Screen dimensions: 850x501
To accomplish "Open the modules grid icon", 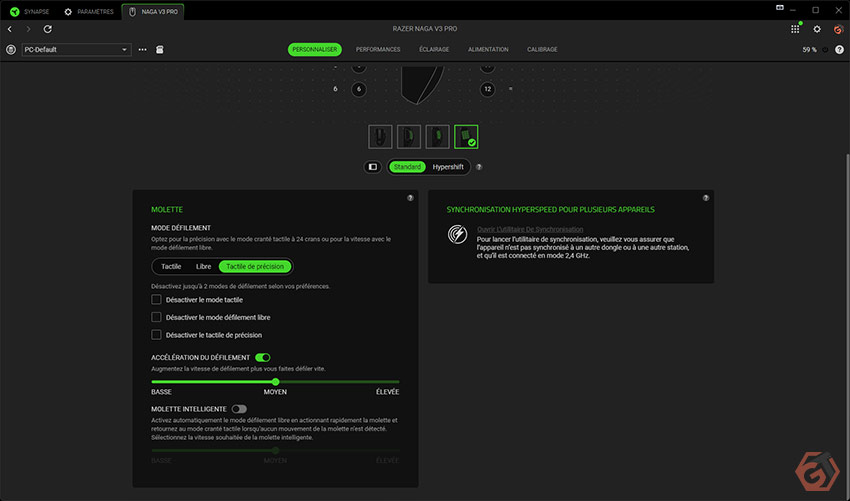I will tap(795, 29).
